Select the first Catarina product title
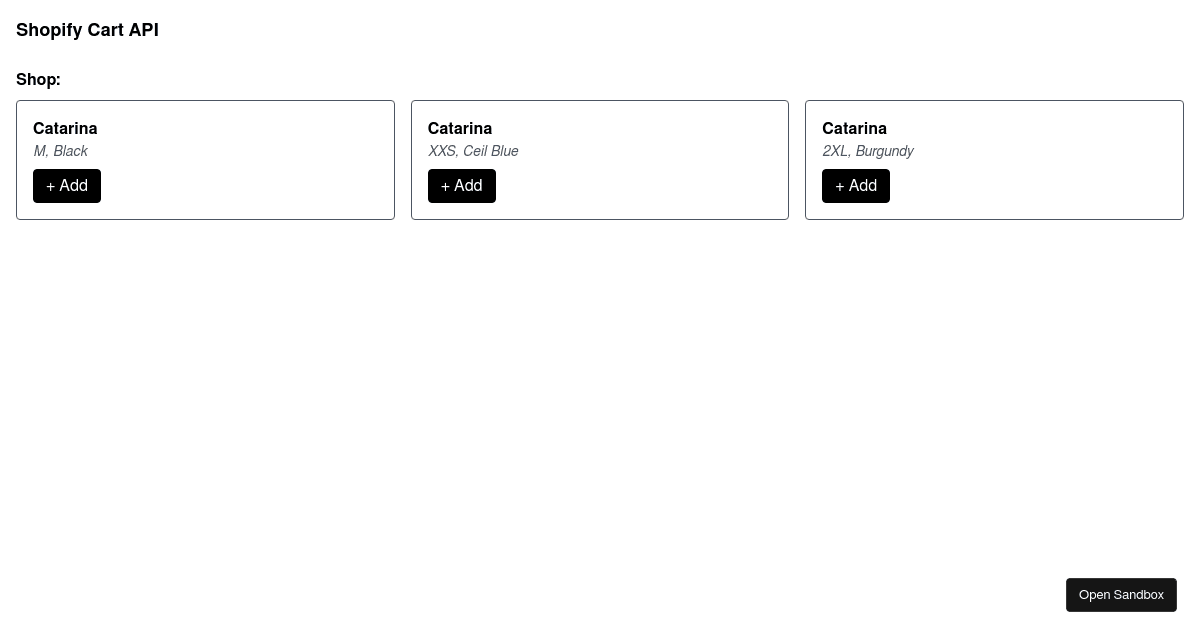The height and width of the screenshot is (630, 1200). click(x=65, y=128)
